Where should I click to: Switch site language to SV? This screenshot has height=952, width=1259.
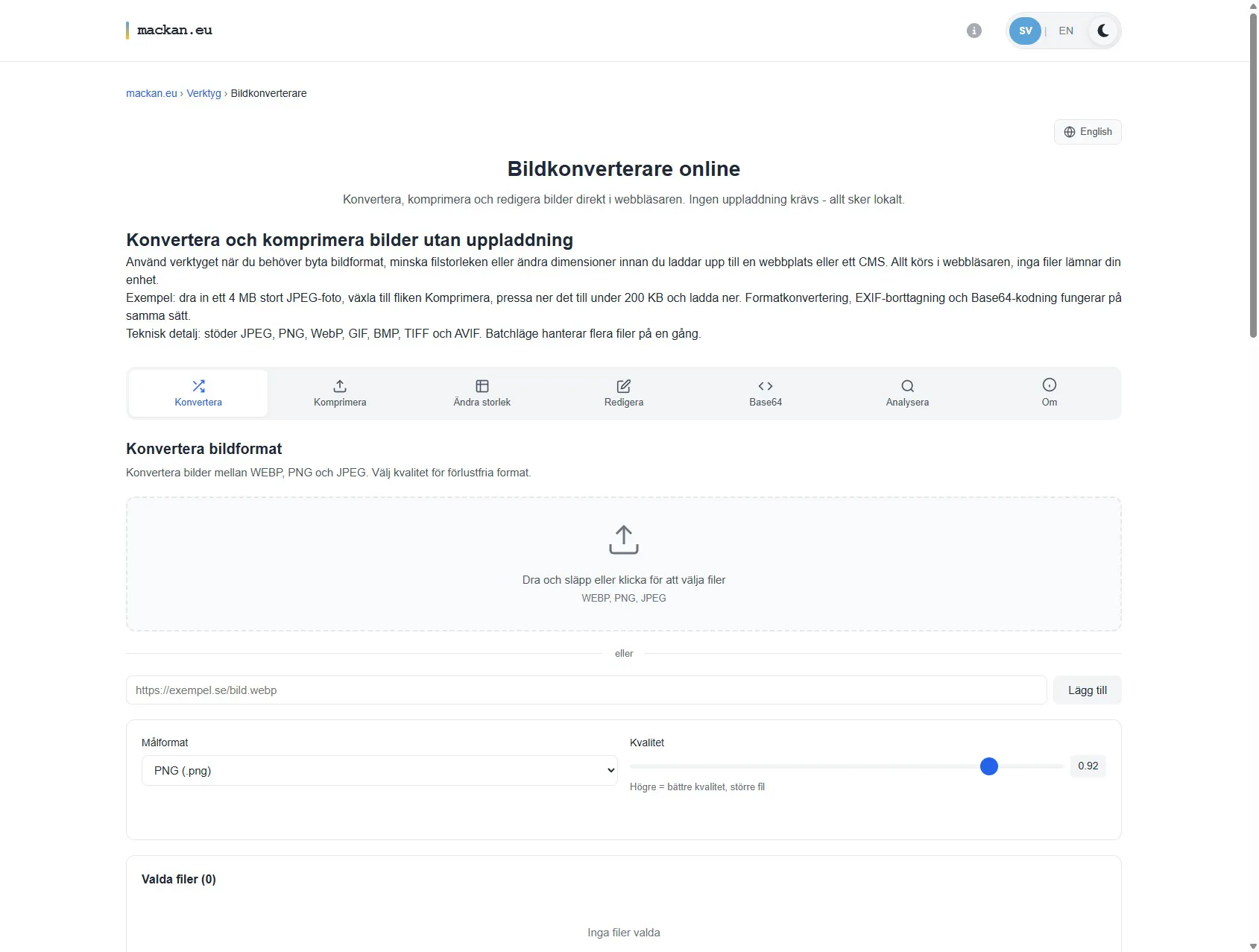(x=1025, y=31)
